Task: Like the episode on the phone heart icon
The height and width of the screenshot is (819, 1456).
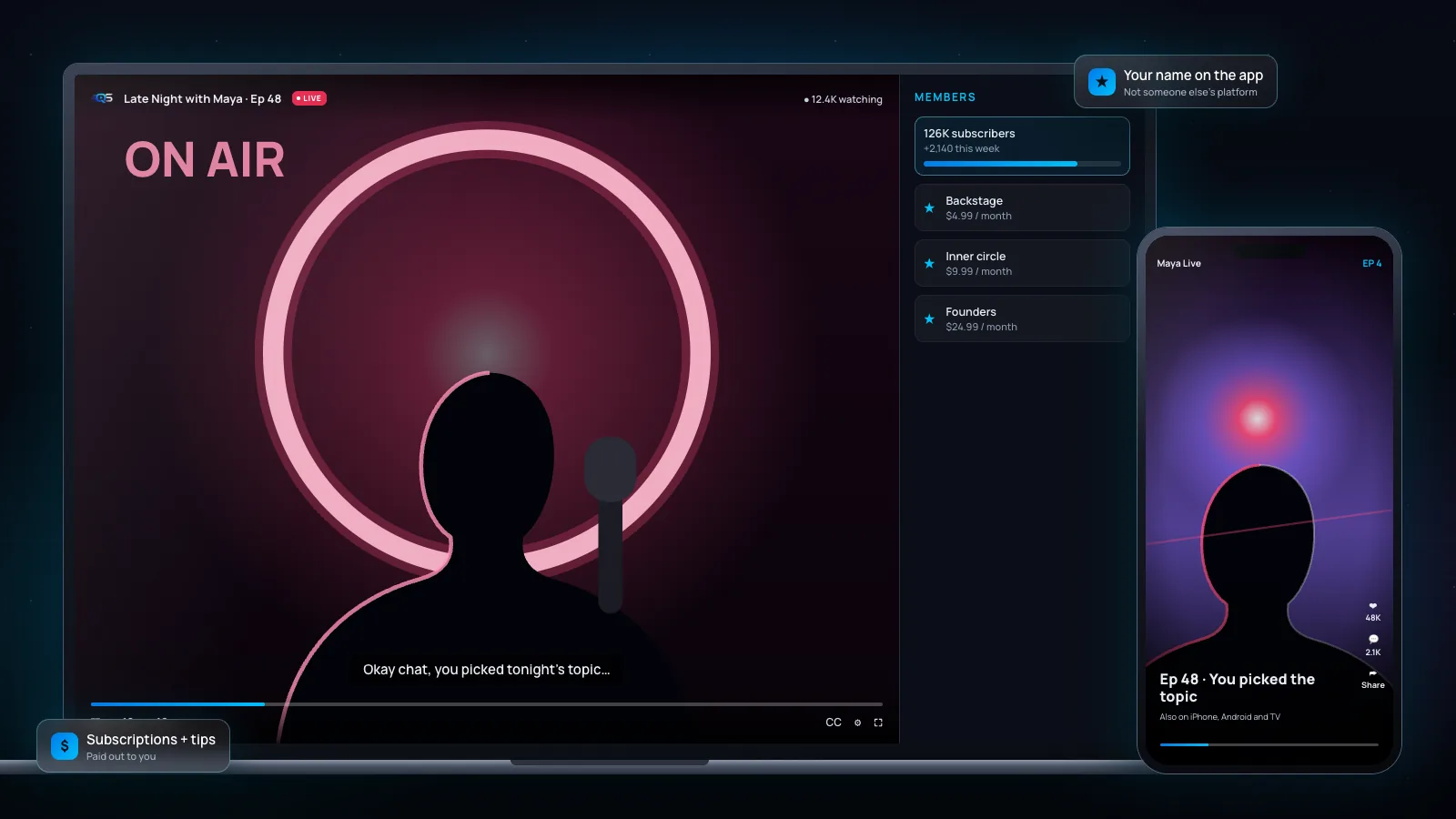Action: [1373, 606]
